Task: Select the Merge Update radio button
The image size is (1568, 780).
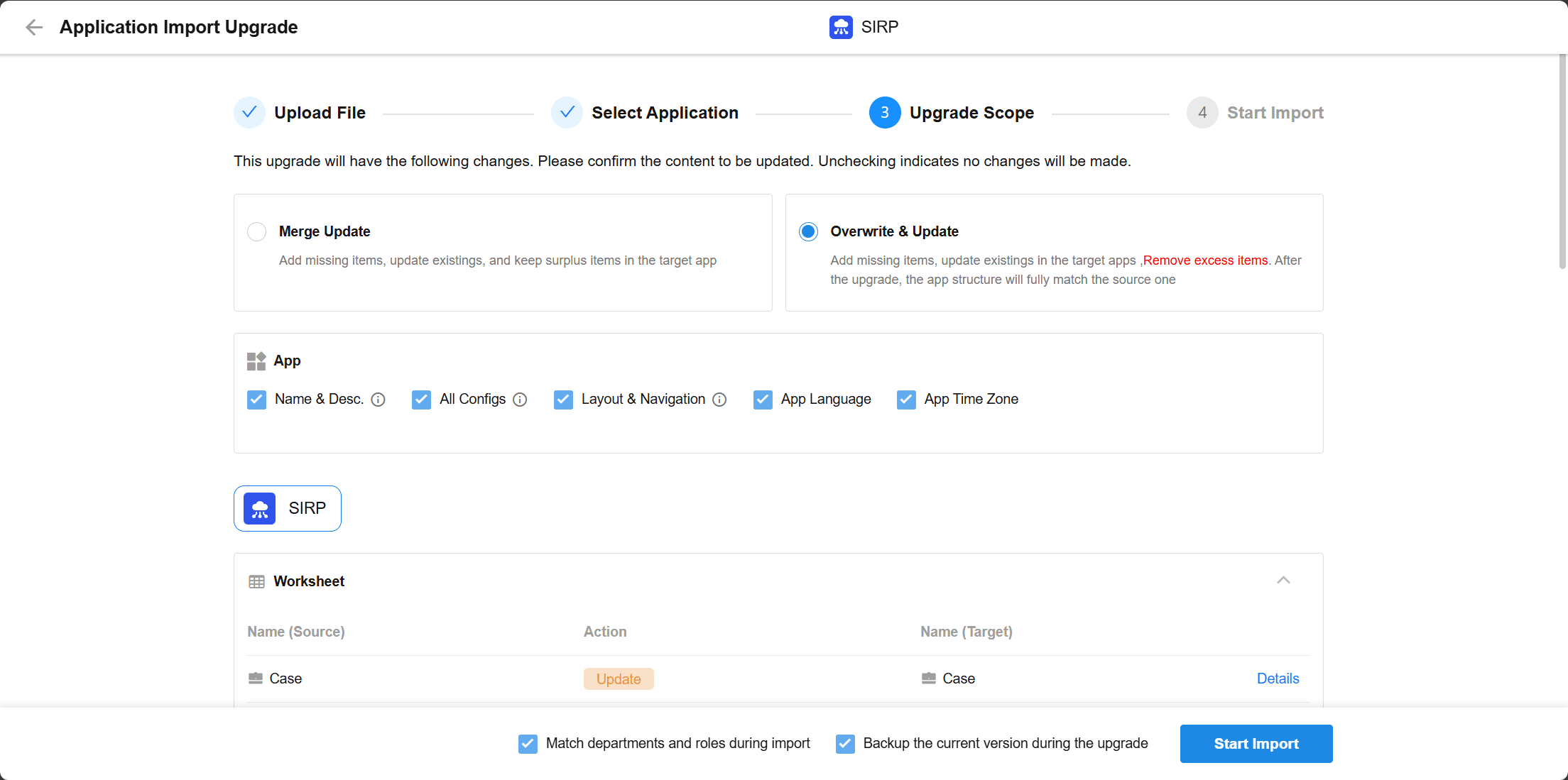Action: click(256, 232)
